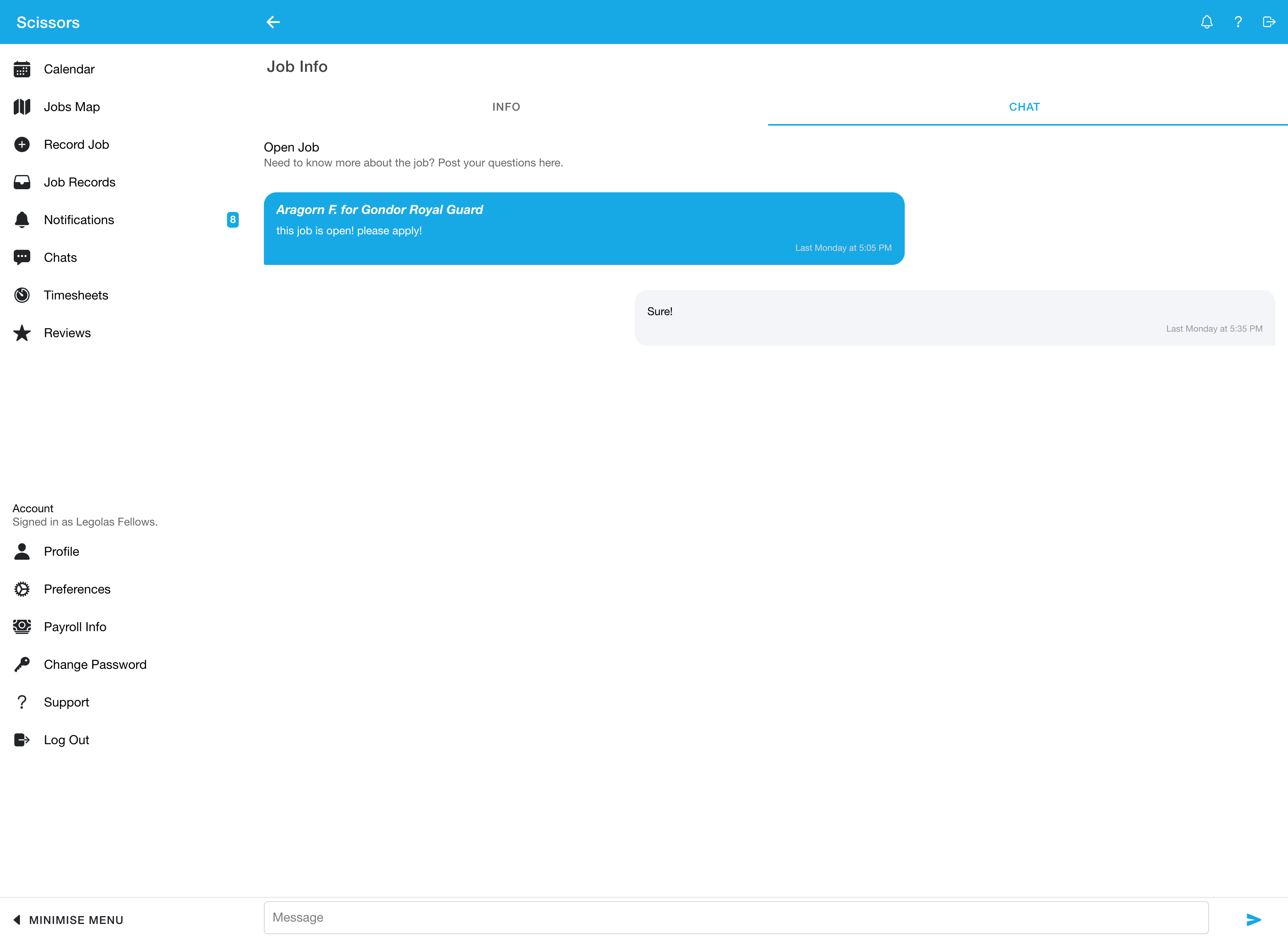Open Change Password

[x=95, y=664]
